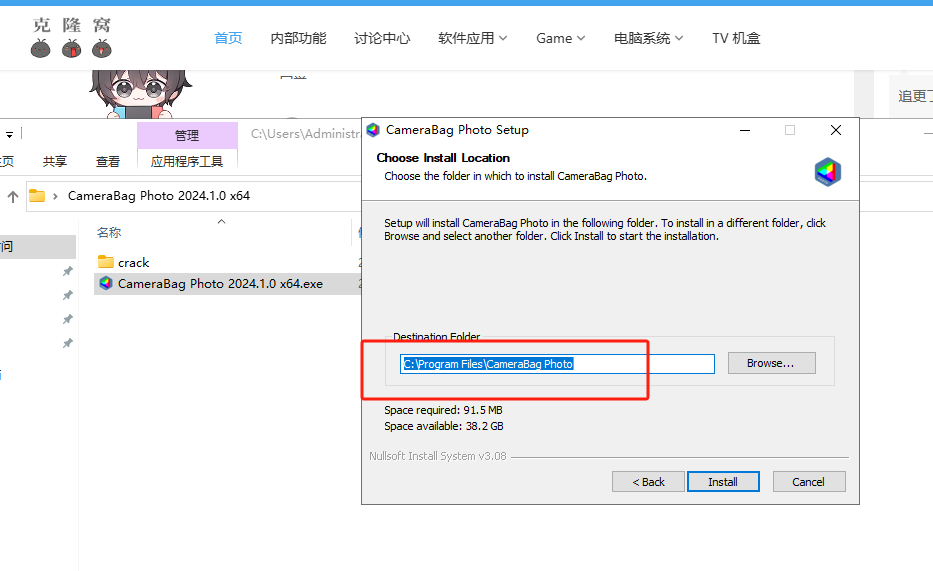Click the first pin icon in the sidebar
The width and height of the screenshot is (933, 571).
[68, 271]
